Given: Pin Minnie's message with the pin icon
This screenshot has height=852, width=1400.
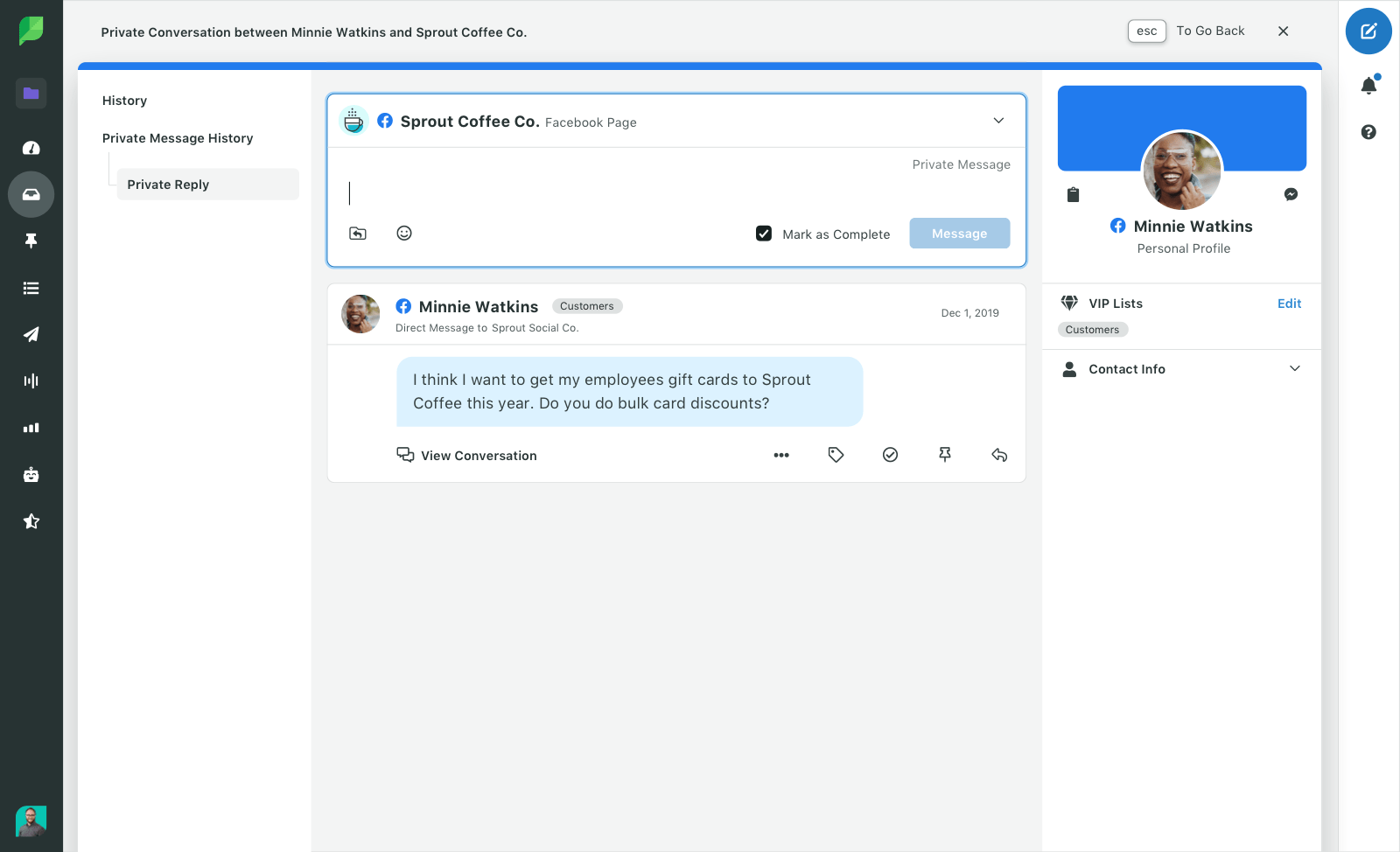Looking at the screenshot, I should coord(945,455).
